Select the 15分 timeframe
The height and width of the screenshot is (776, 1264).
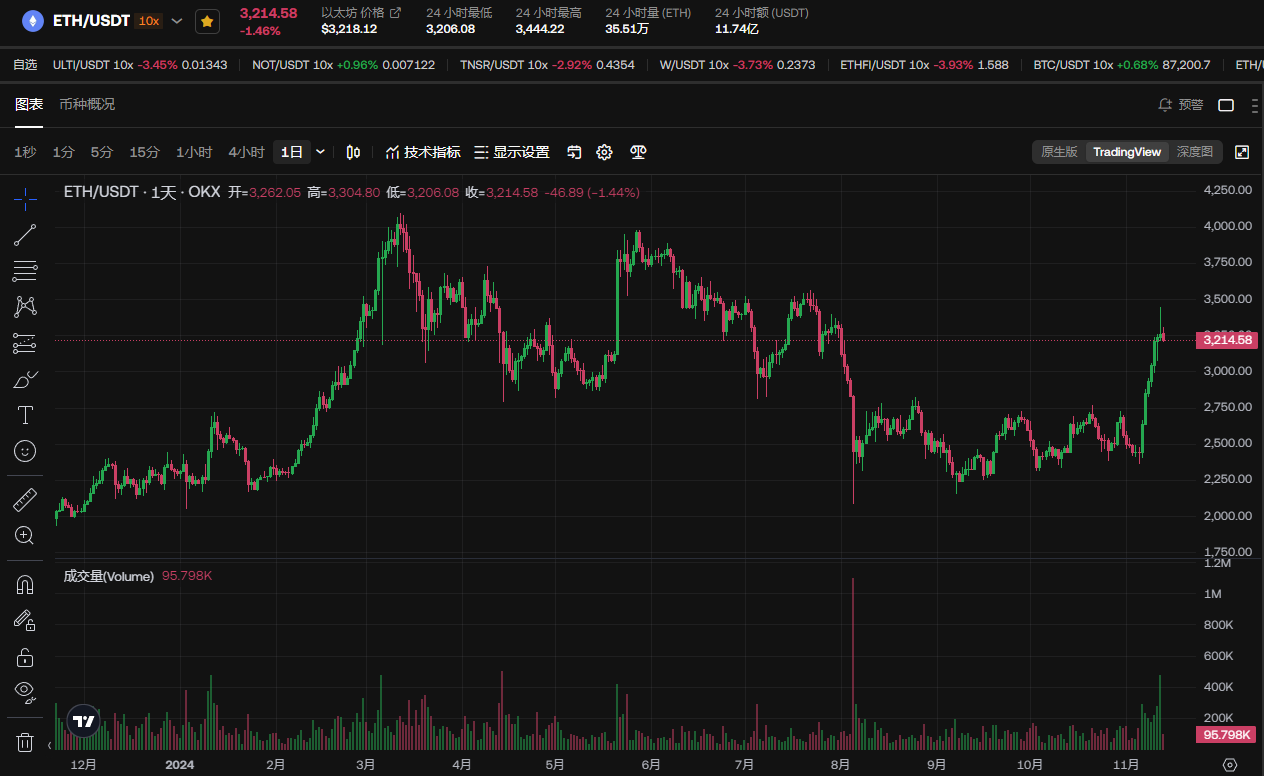pos(144,152)
